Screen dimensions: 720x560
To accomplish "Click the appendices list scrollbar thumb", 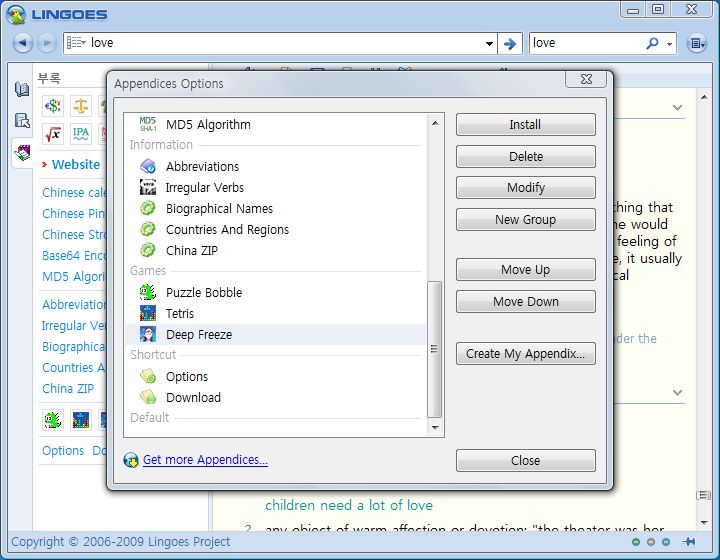I will click(434, 349).
